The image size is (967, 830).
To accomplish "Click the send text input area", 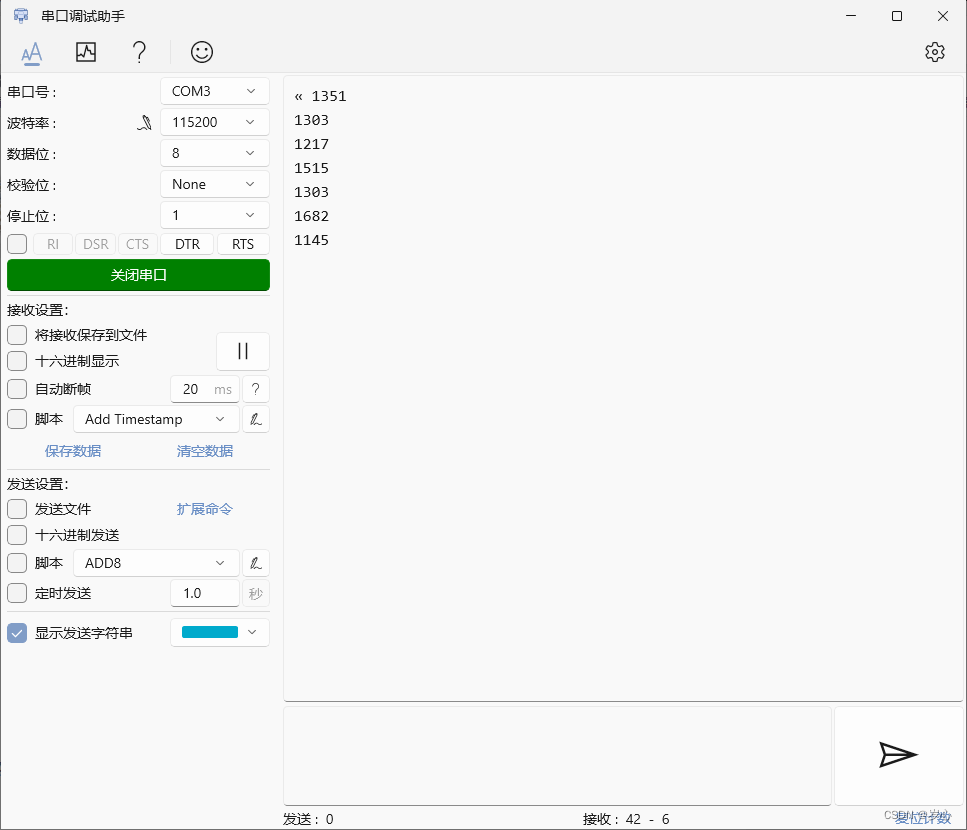I will pos(558,756).
